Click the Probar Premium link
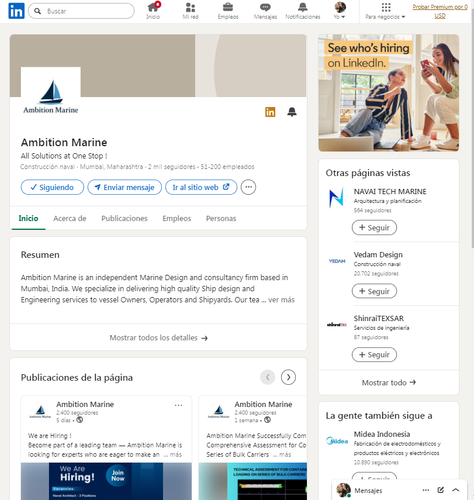Screen dimensions: 474x500 pyautogui.click(x=440, y=11)
